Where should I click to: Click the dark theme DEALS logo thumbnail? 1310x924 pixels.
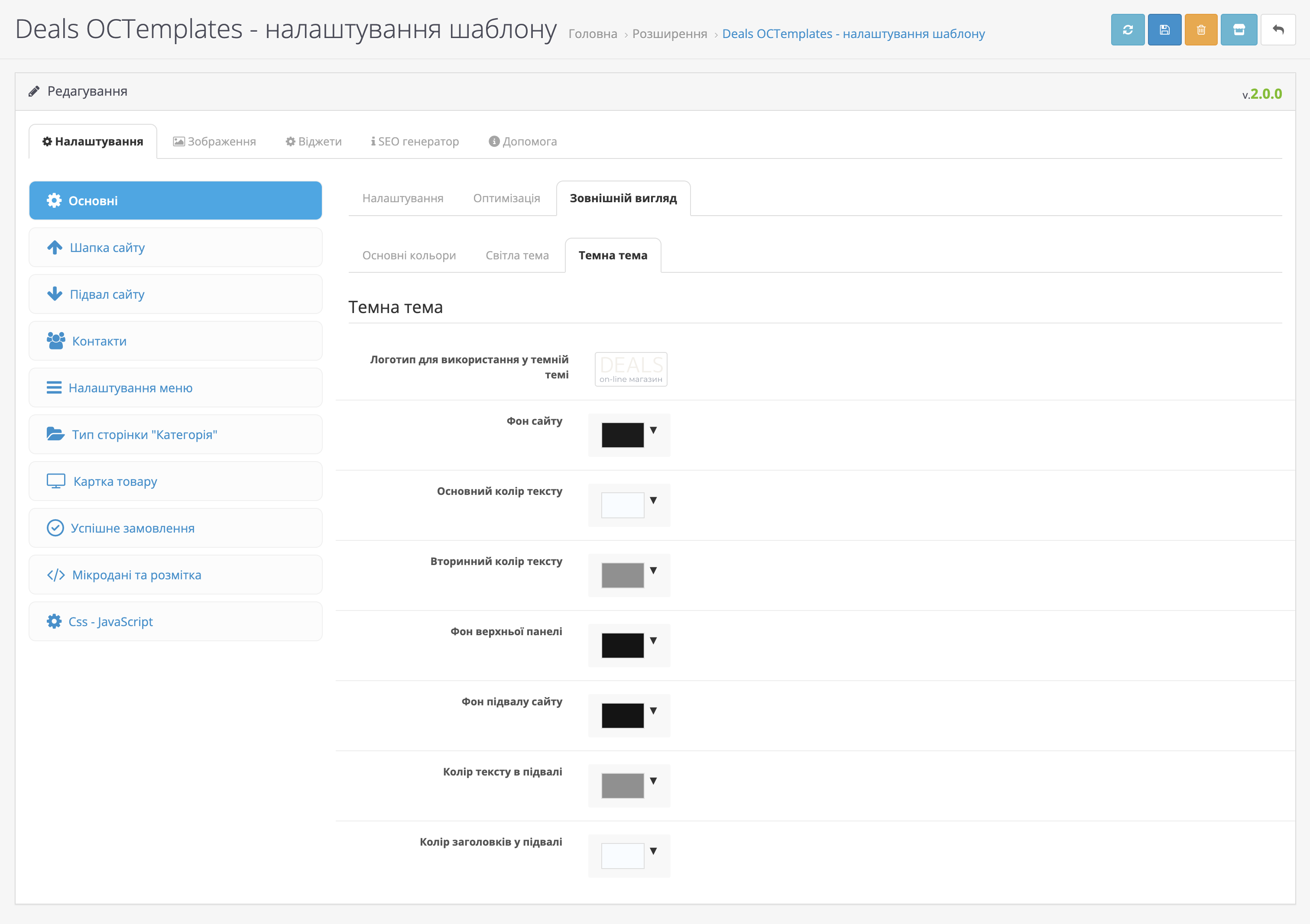click(631, 369)
